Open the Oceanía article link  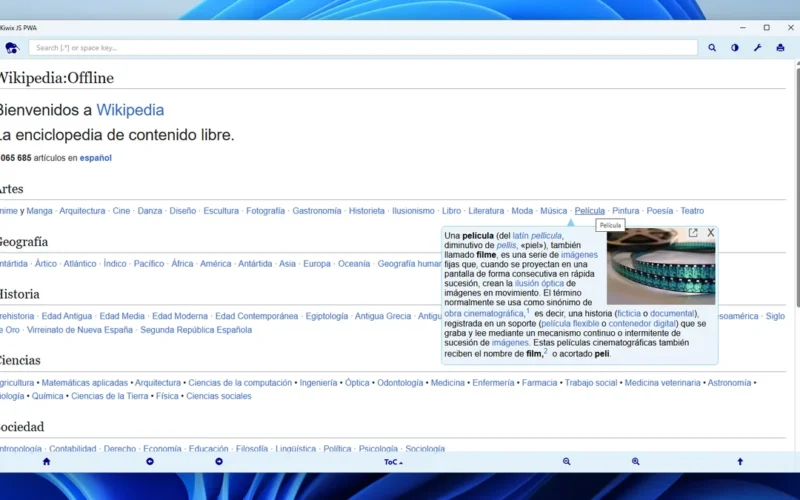(x=354, y=264)
